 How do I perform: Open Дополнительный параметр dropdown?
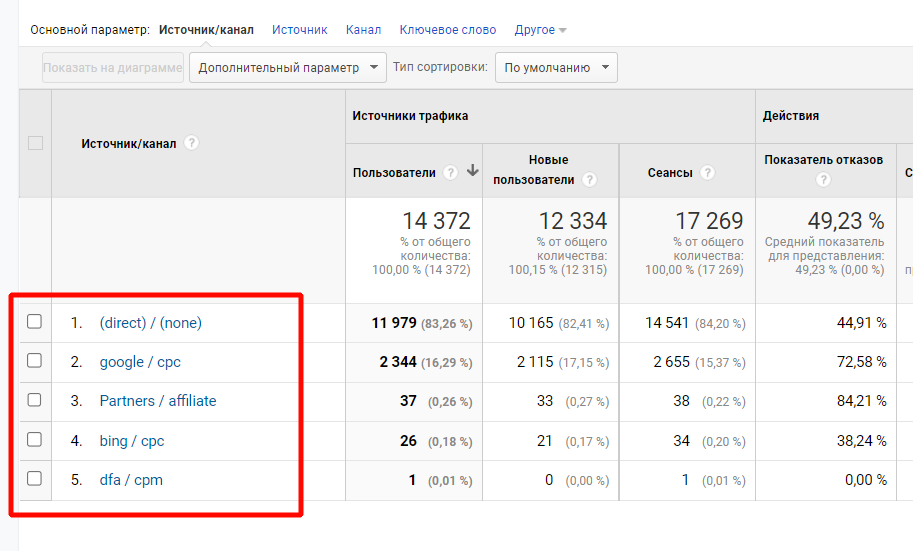288,68
